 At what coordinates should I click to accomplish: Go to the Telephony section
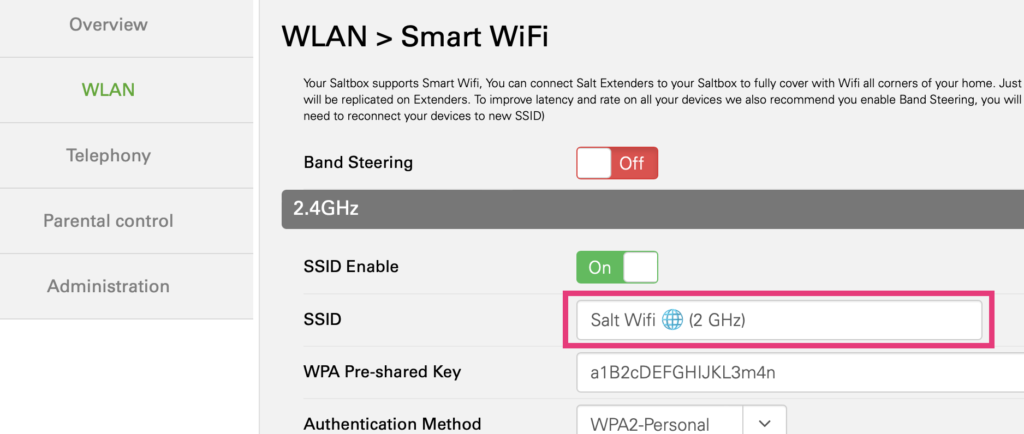108,156
